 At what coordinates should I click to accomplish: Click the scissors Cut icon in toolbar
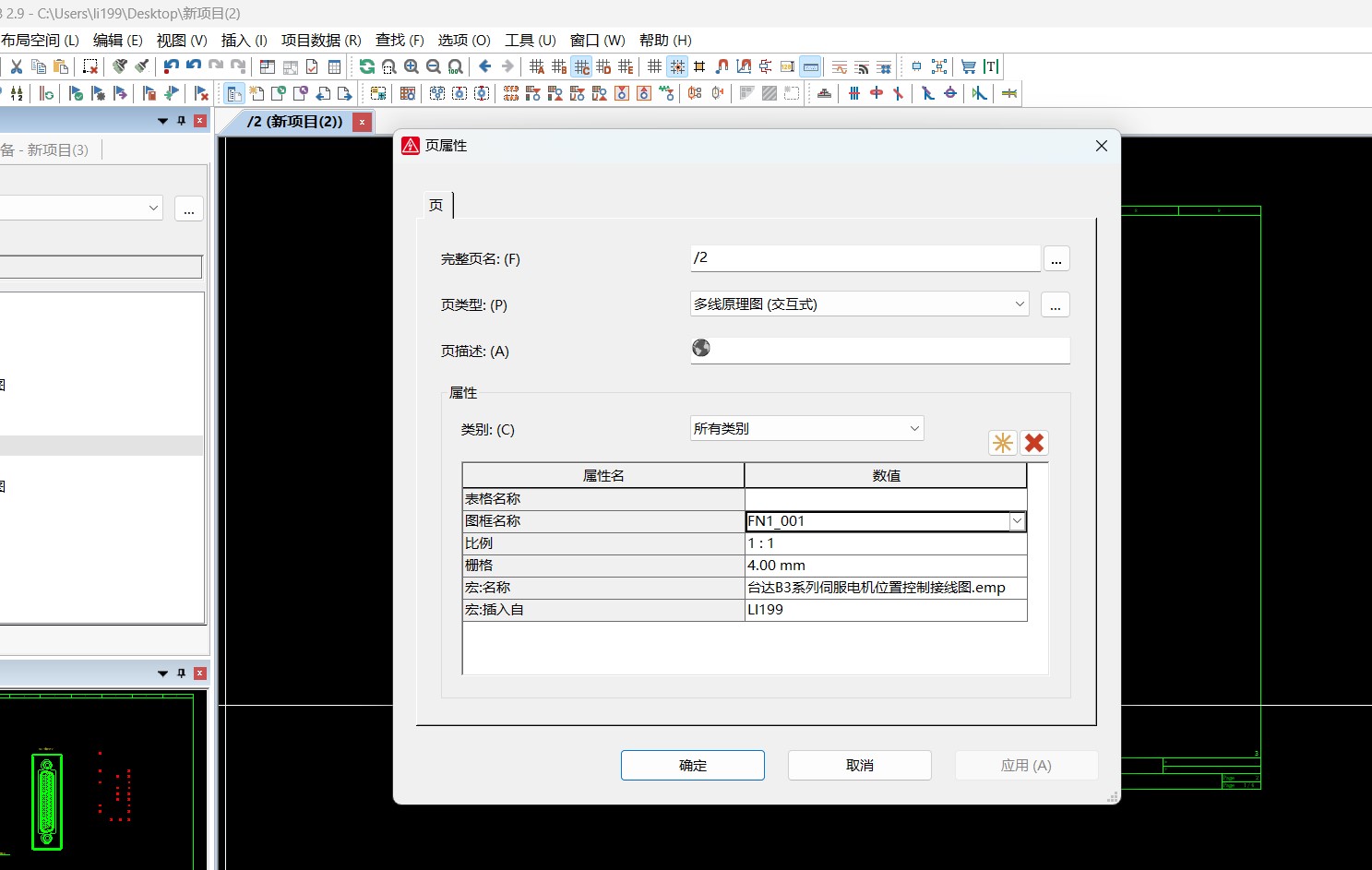[17, 66]
